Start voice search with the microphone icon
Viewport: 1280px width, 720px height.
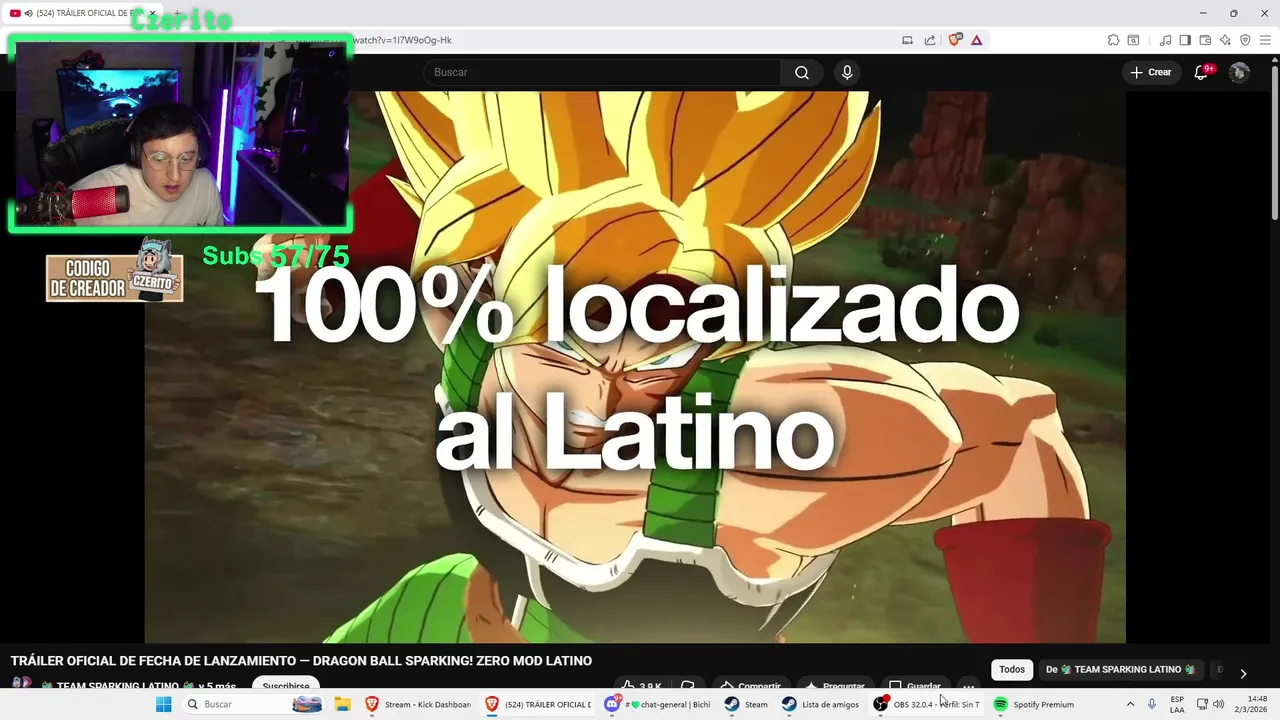pos(847,72)
